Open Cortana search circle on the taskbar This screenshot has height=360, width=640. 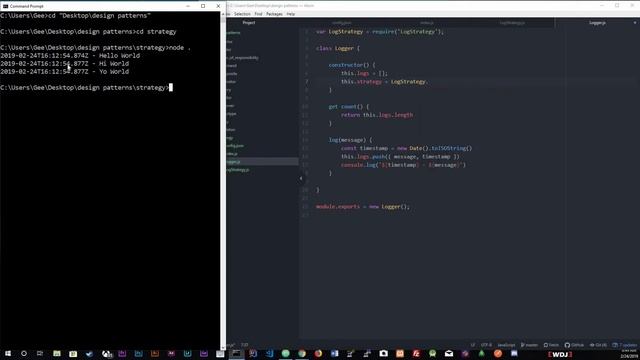[24, 353]
